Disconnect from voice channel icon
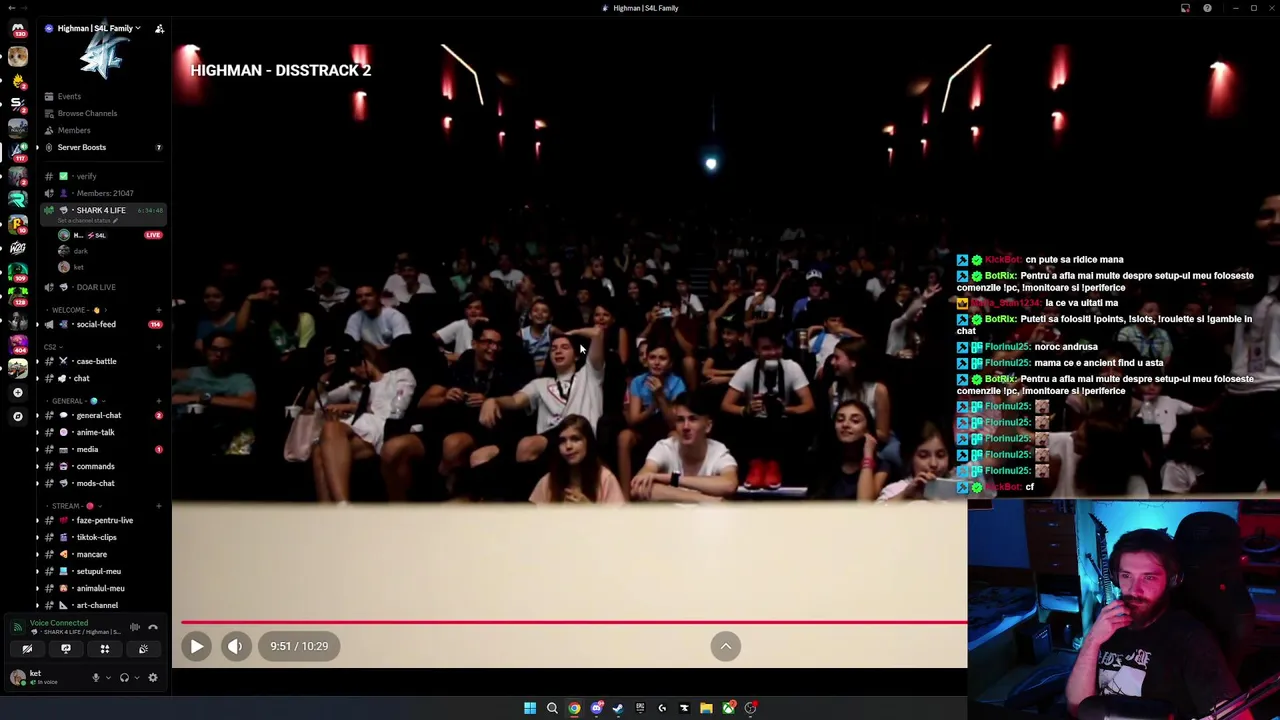This screenshot has width=1280, height=720. click(x=153, y=627)
